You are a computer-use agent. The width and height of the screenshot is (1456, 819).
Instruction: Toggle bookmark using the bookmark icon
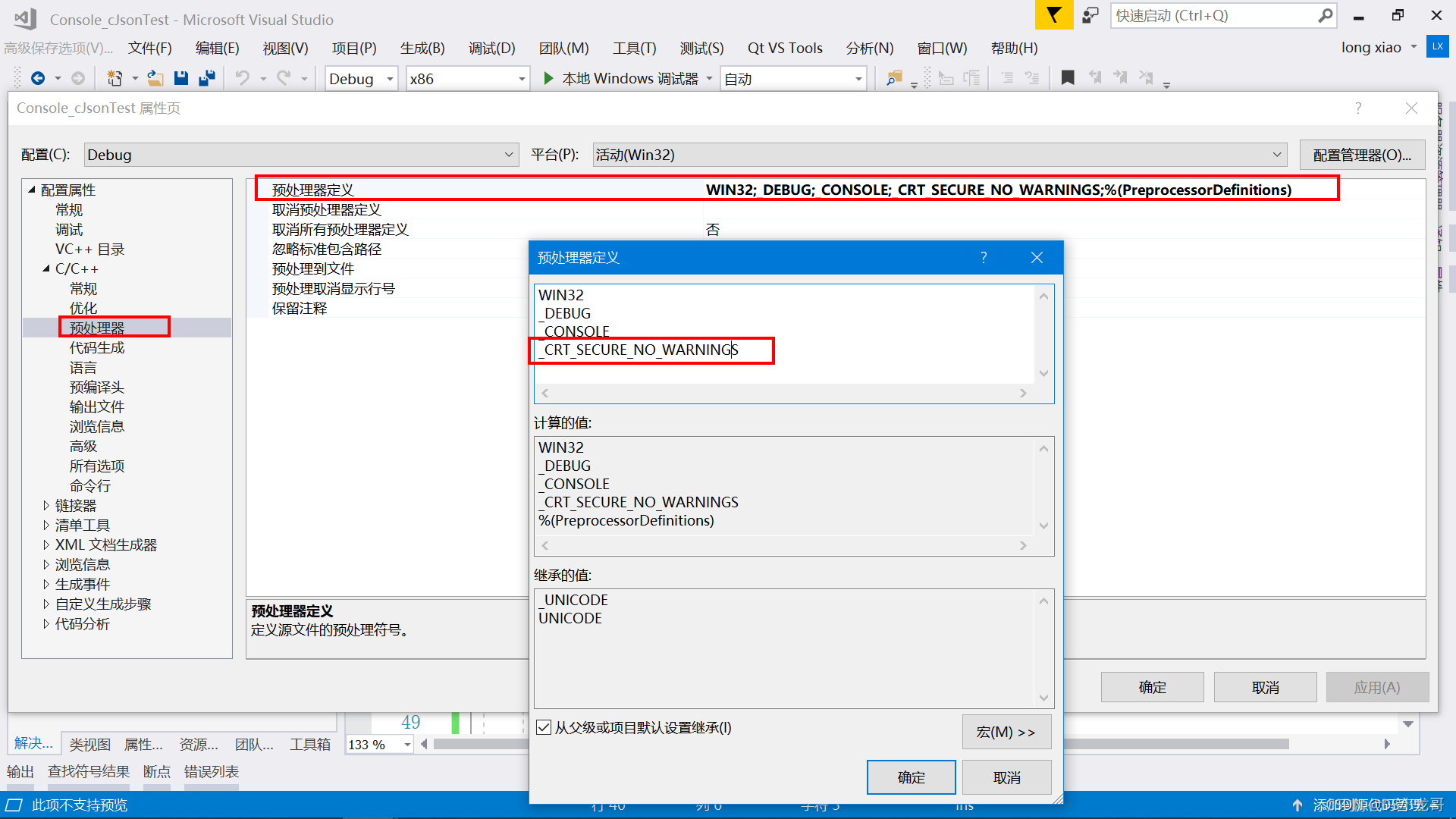click(1068, 78)
